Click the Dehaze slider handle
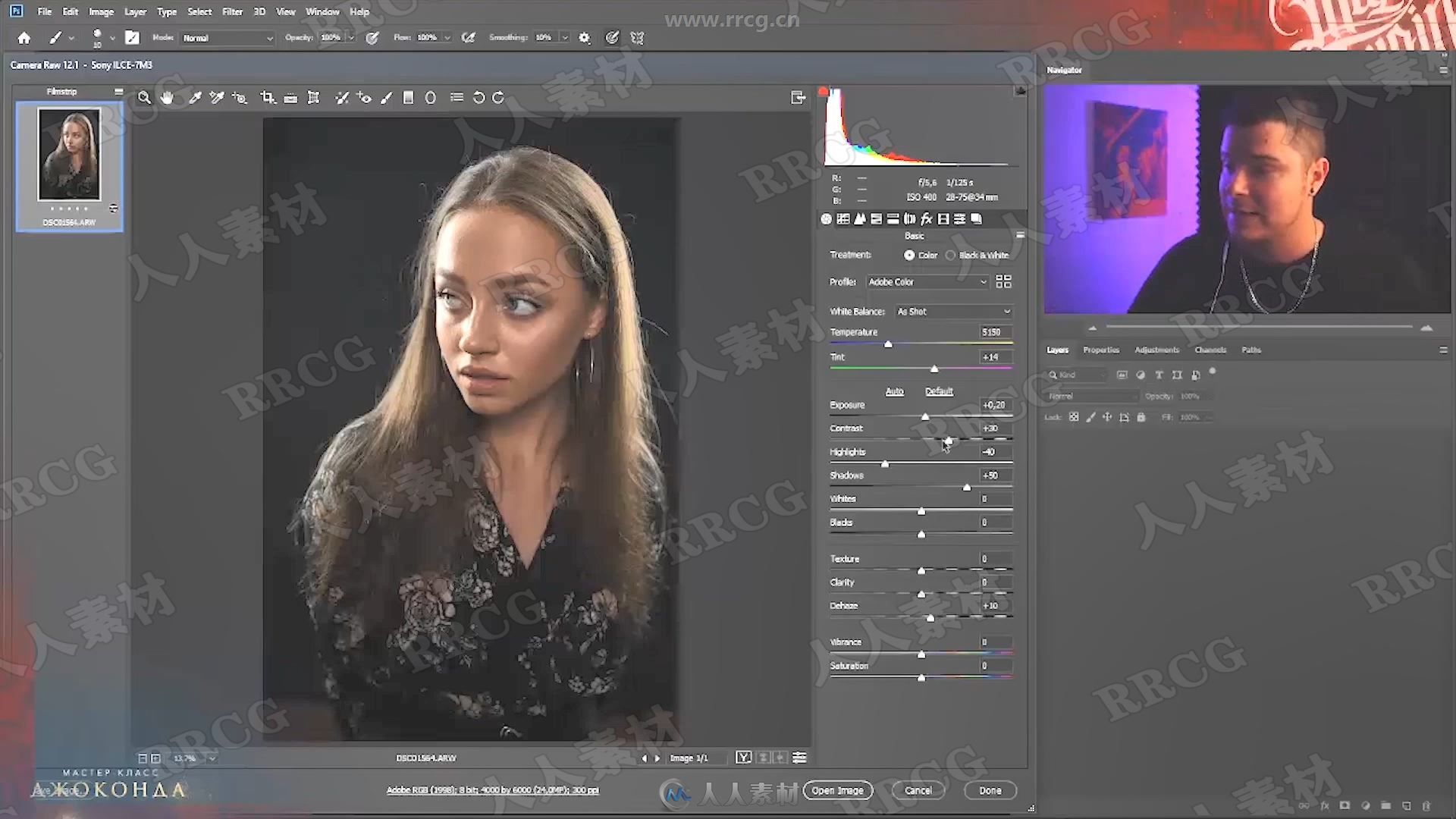 (x=930, y=618)
